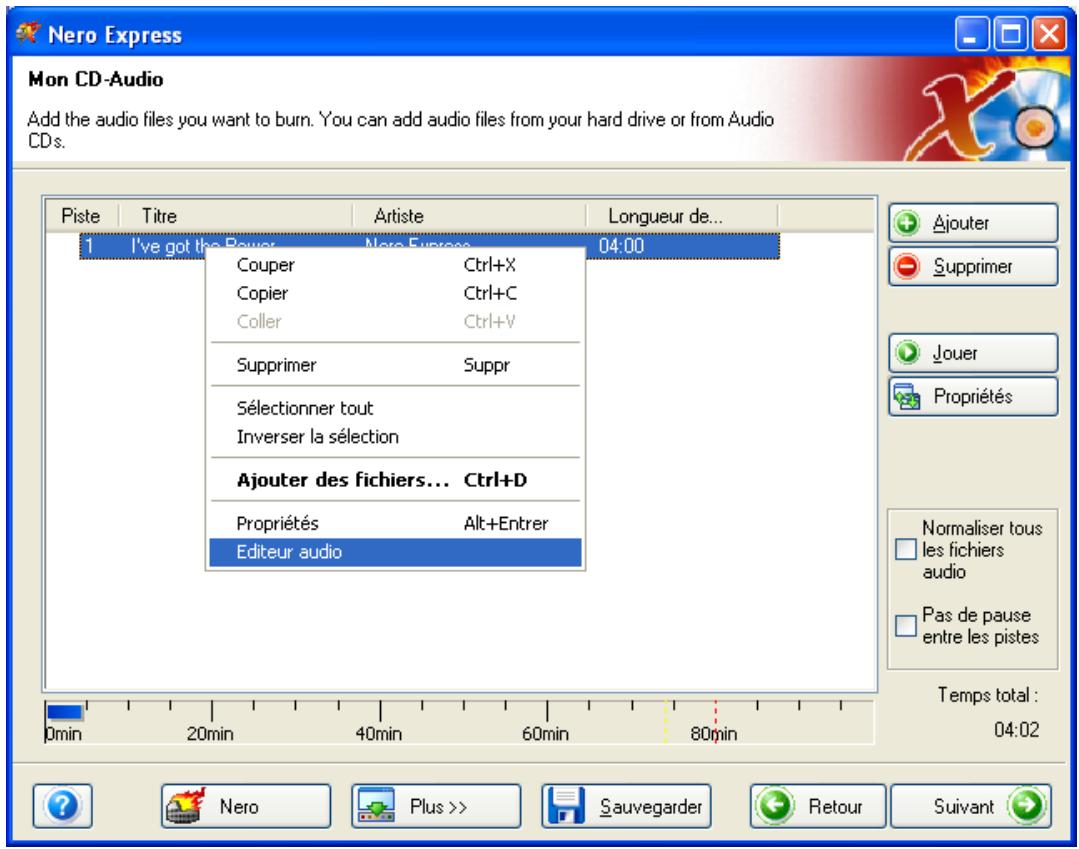Click the floppy disk Sauvegarder icon
Viewport: 1079px width, 849px height.
click(567, 806)
